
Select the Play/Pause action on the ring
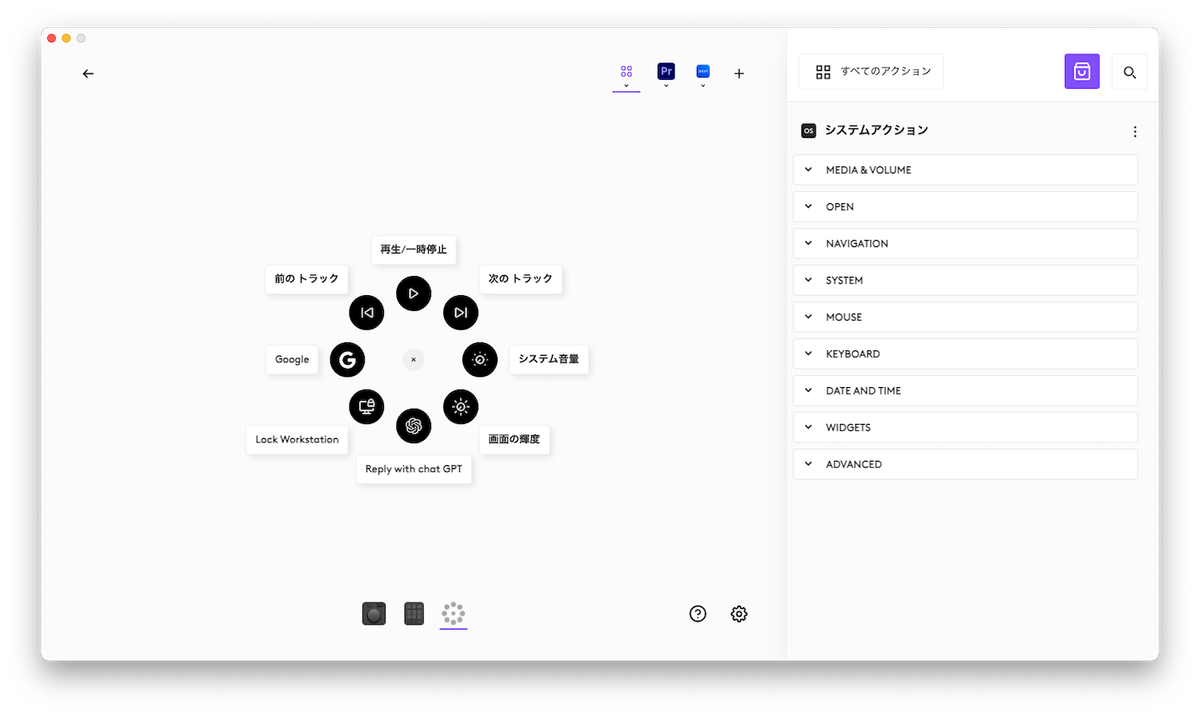(413, 293)
